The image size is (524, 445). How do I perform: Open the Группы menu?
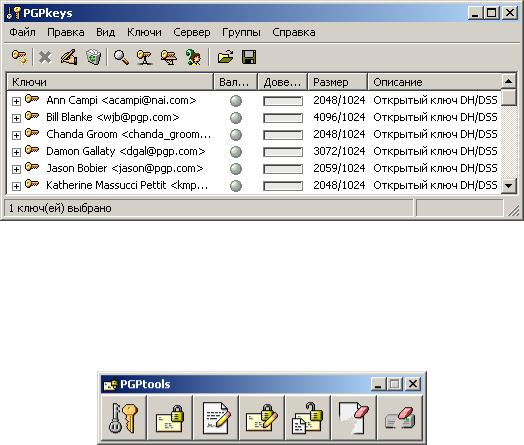tap(241, 32)
